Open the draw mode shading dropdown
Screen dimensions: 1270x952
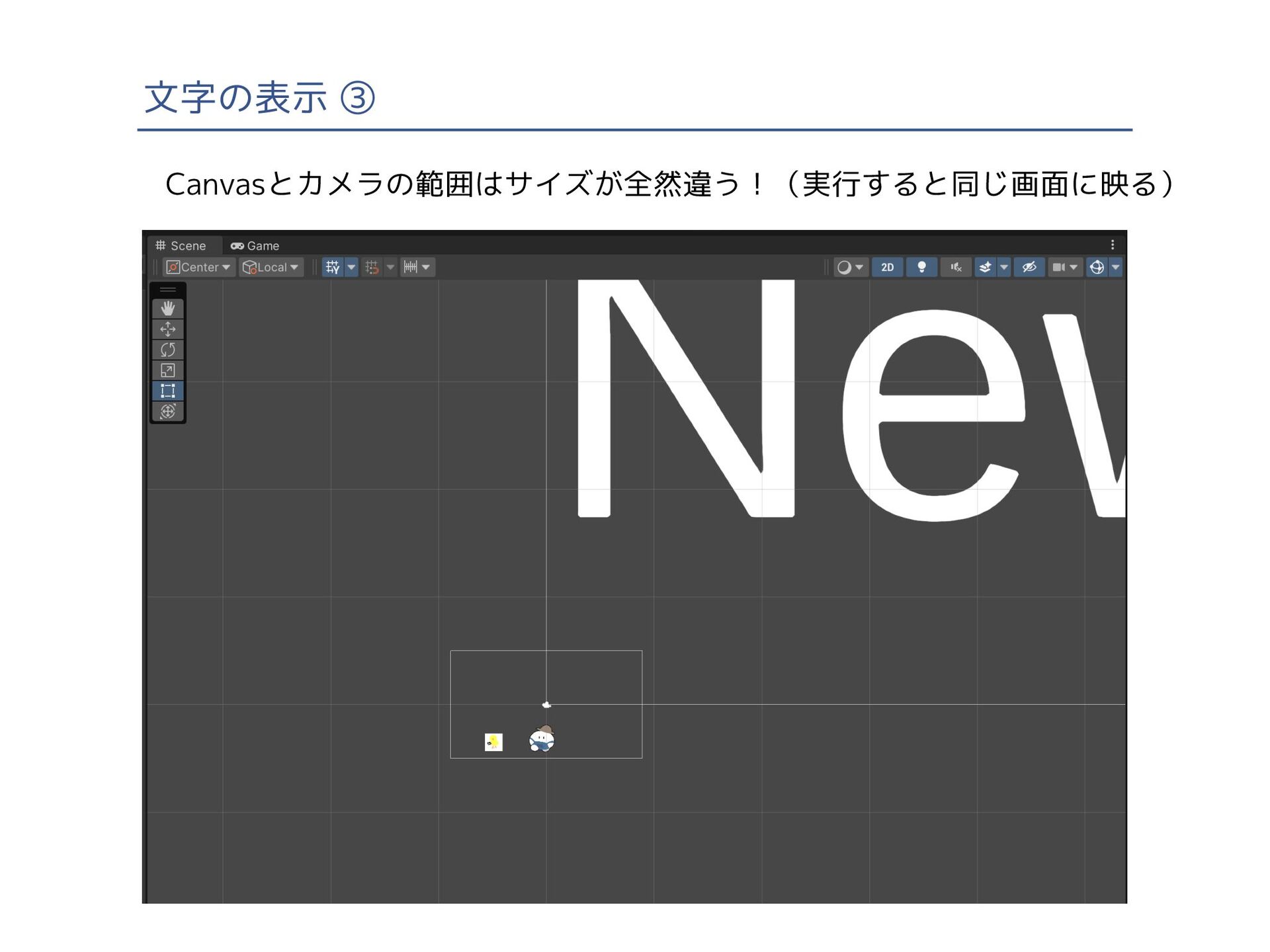850,267
